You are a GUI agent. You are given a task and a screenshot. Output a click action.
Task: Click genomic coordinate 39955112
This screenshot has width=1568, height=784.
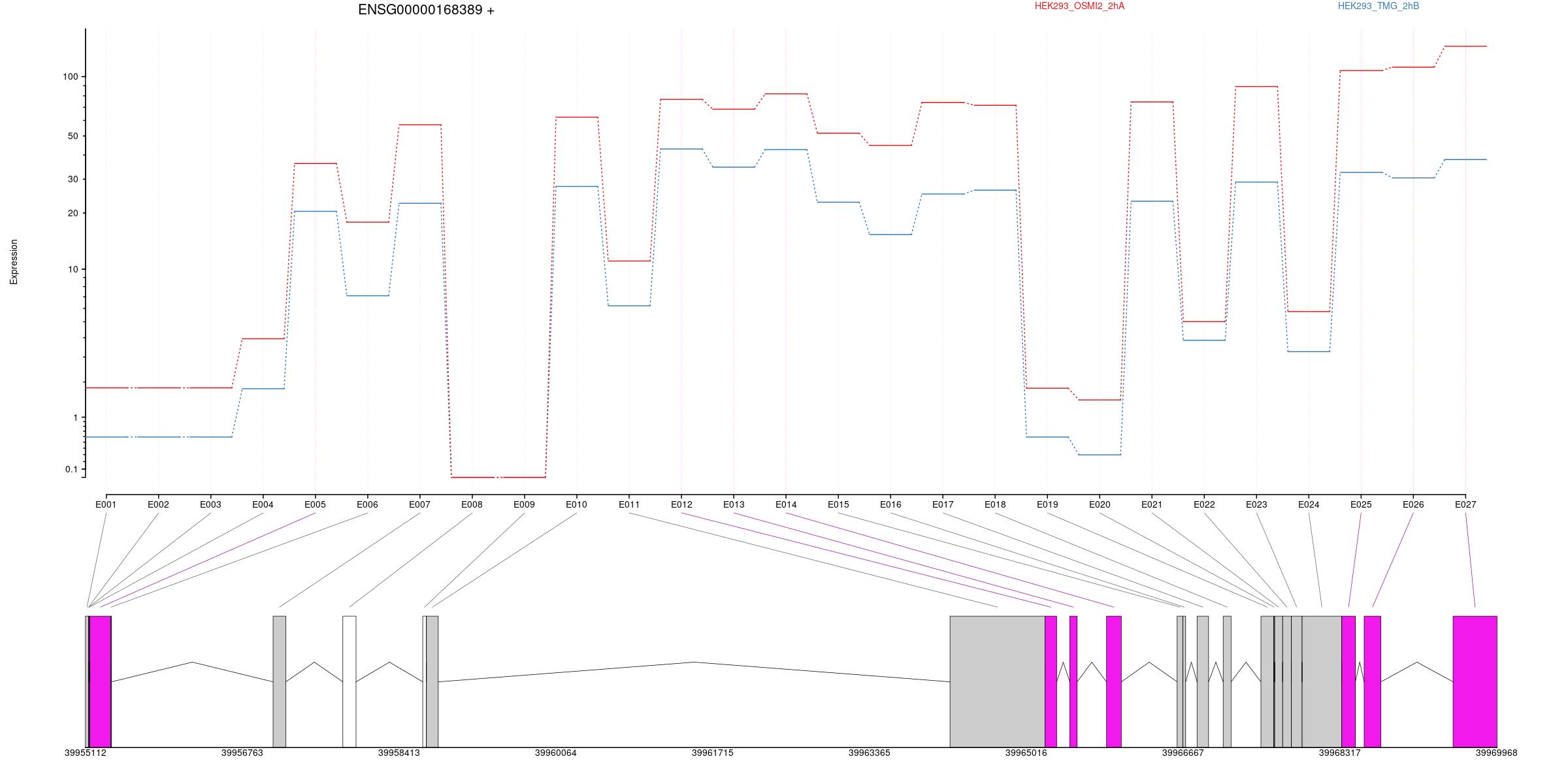click(x=86, y=753)
